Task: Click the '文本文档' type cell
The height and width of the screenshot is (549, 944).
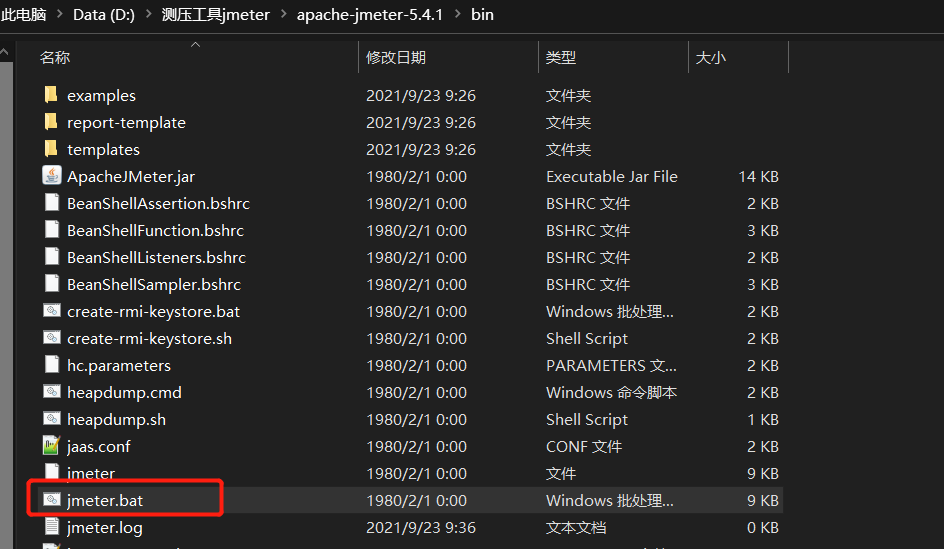Action: tap(576, 528)
